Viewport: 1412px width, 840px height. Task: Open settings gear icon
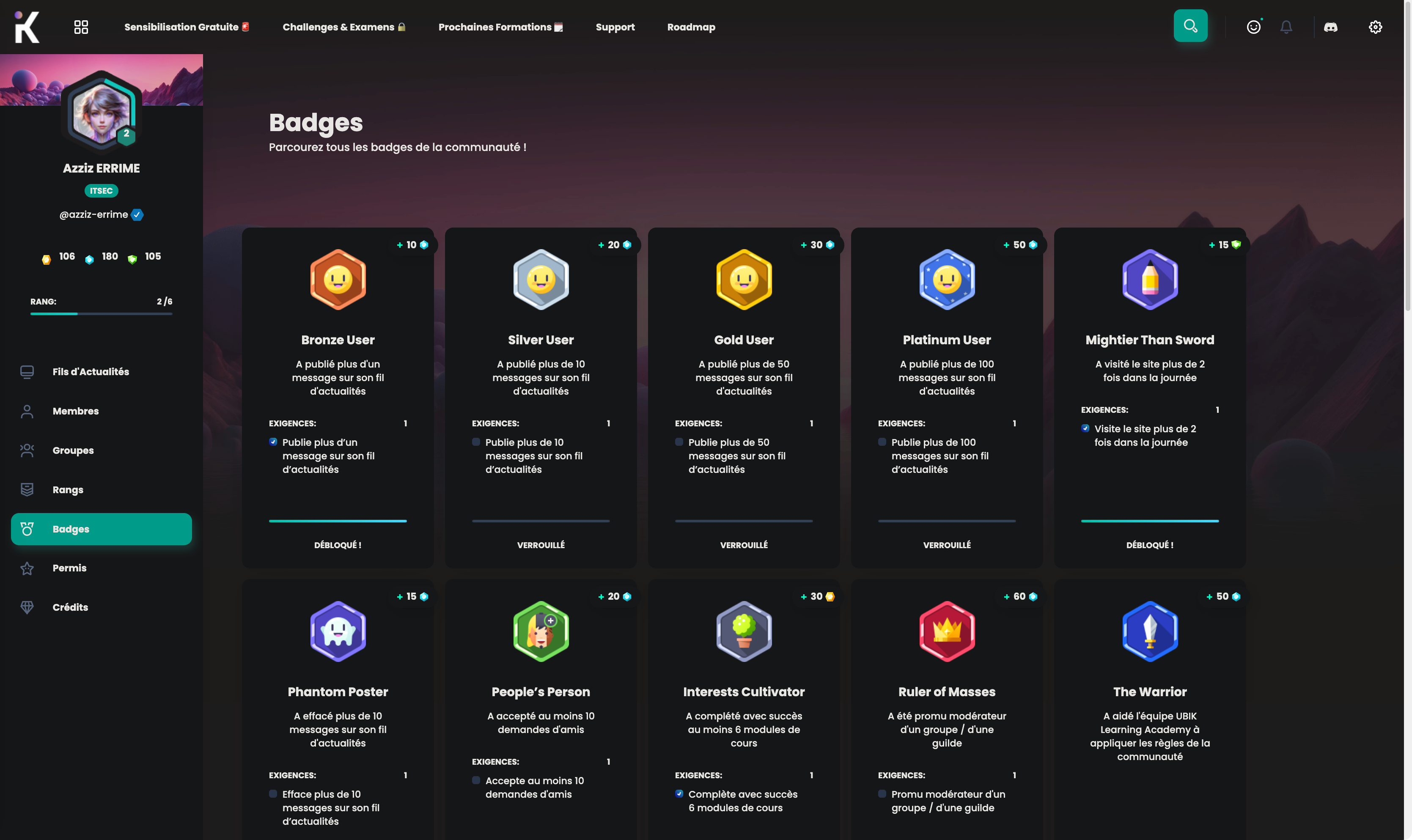(x=1375, y=27)
